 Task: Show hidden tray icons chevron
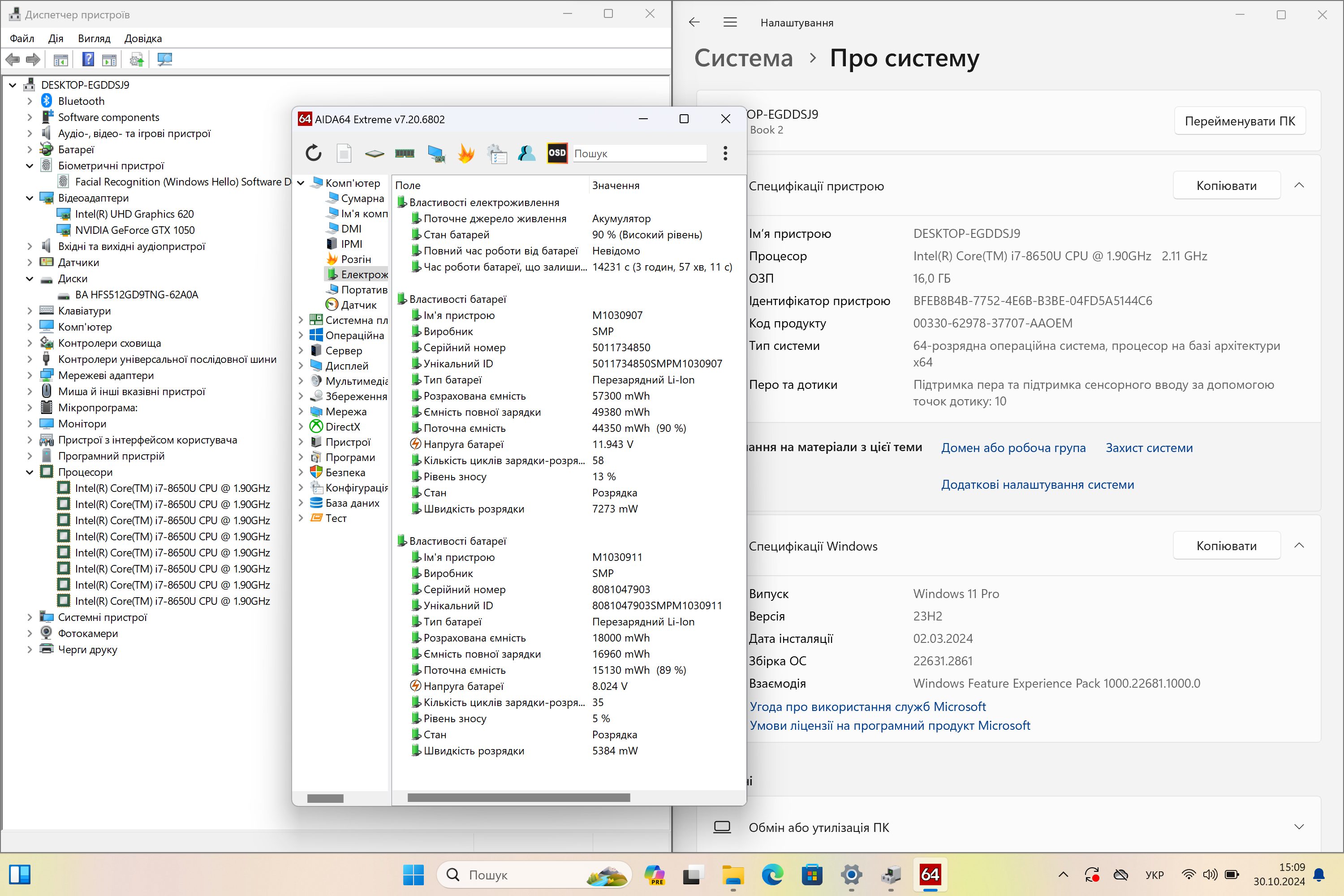(1063, 874)
